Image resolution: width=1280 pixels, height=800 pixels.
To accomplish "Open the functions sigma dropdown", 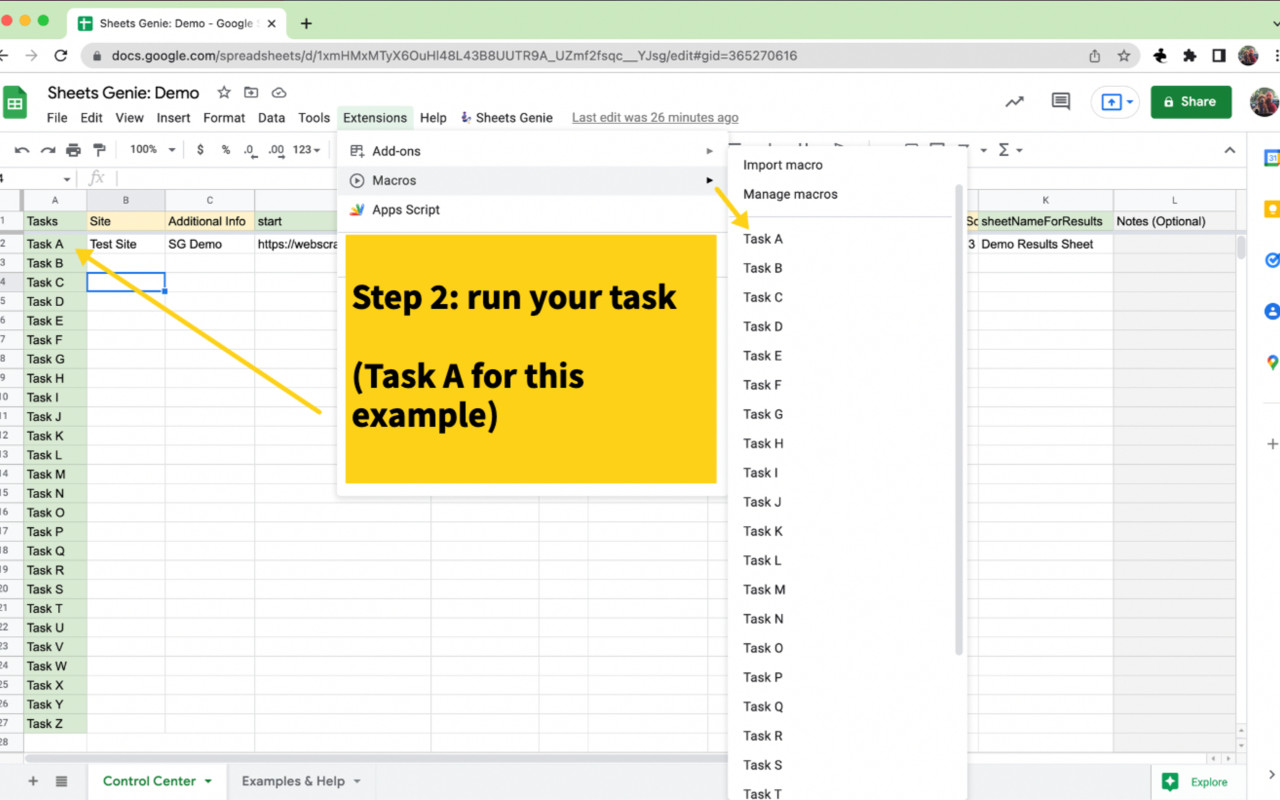I will click(x=1010, y=150).
